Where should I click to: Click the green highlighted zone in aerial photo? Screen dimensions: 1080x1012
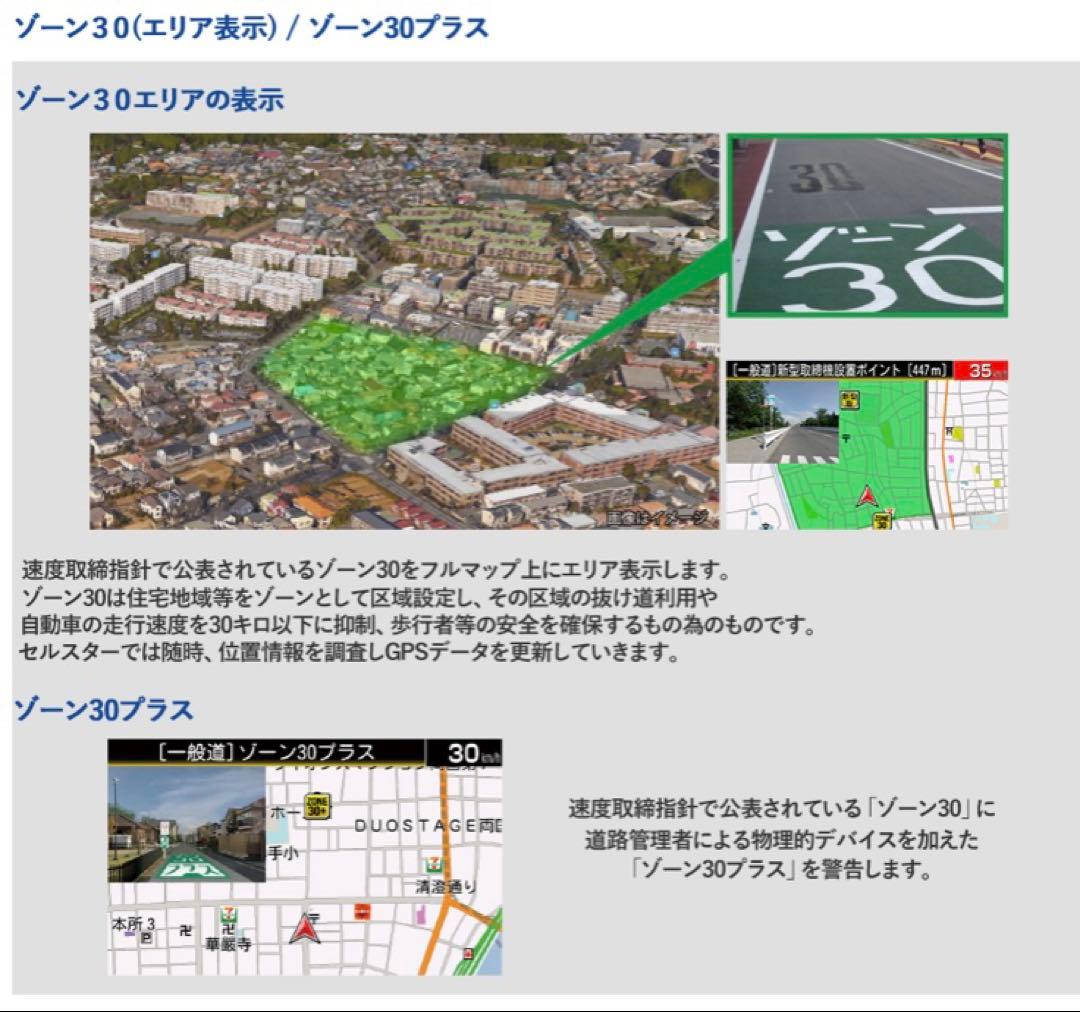coord(400,381)
